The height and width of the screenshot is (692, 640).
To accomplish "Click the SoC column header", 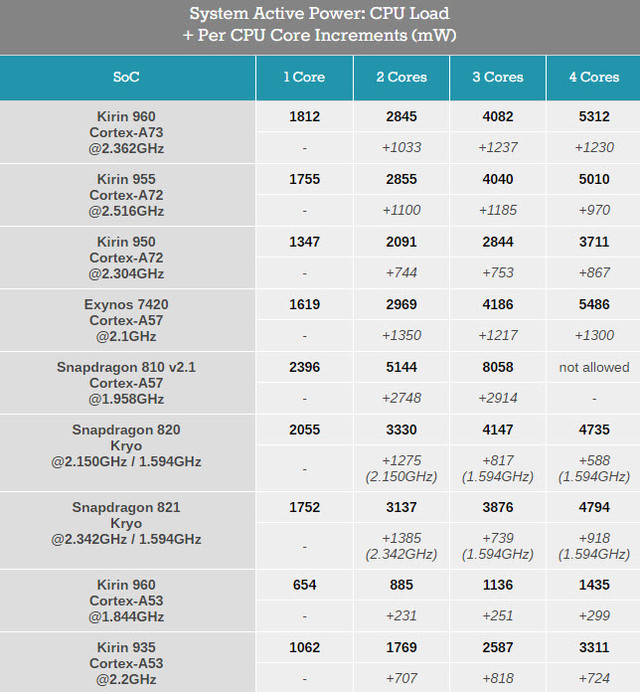I will click(127, 78).
